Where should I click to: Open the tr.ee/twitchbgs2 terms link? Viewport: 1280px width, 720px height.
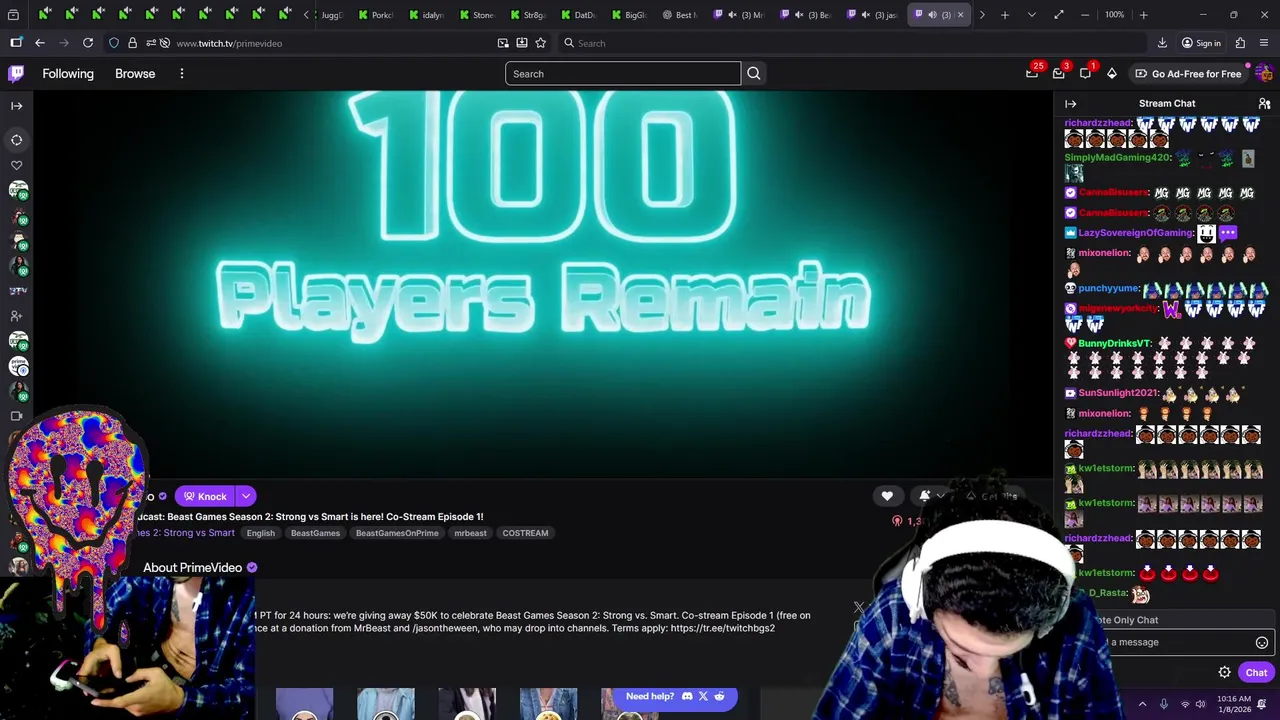[x=723, y=628]
